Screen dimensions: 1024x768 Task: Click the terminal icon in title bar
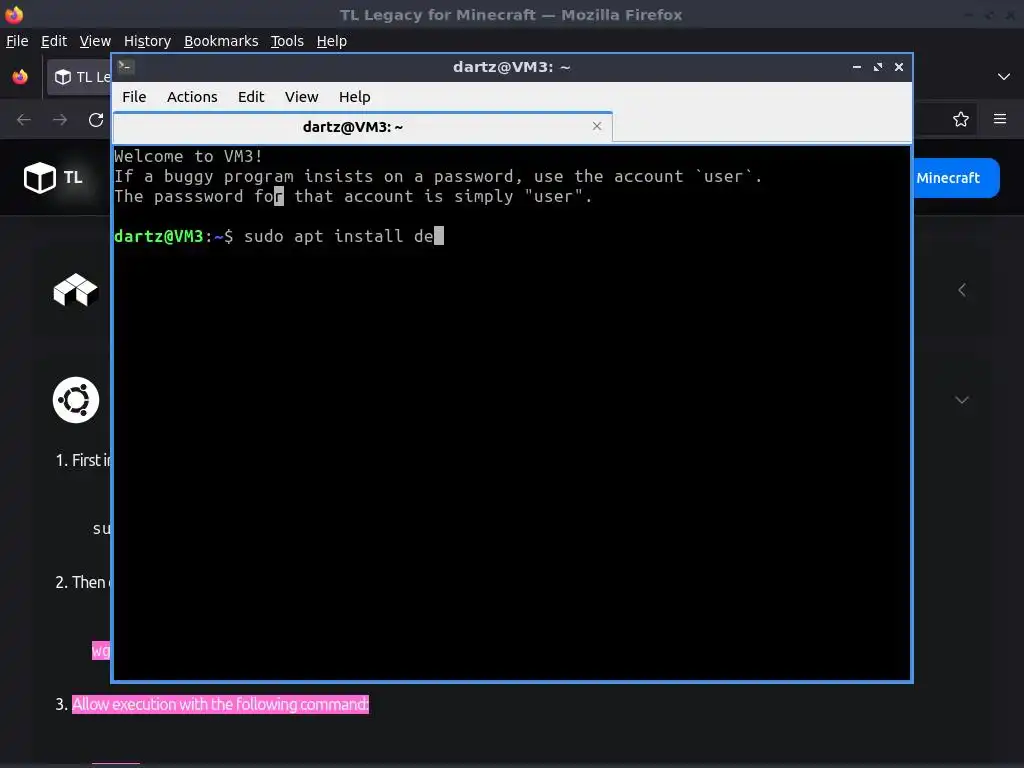pos(125,66)
